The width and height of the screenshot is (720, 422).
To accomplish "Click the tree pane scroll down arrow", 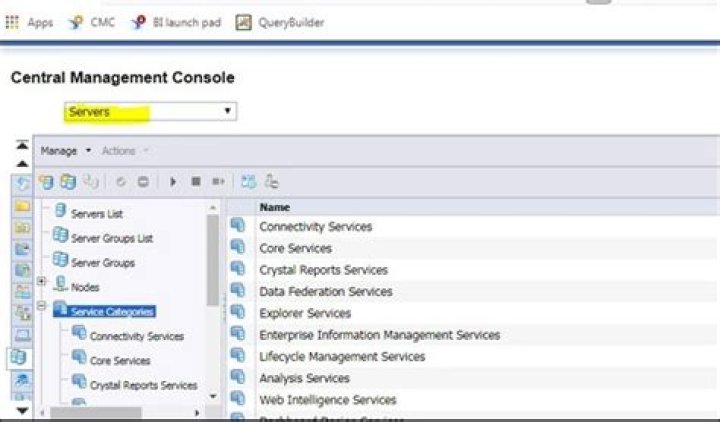I will click(213, 396).
